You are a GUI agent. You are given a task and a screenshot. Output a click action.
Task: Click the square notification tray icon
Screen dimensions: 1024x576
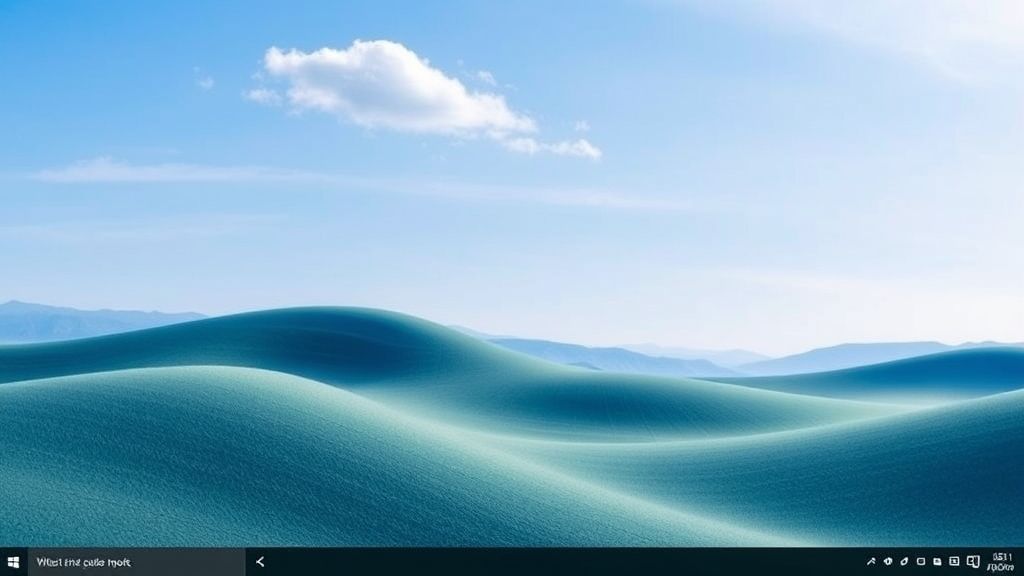pos(954,561)
